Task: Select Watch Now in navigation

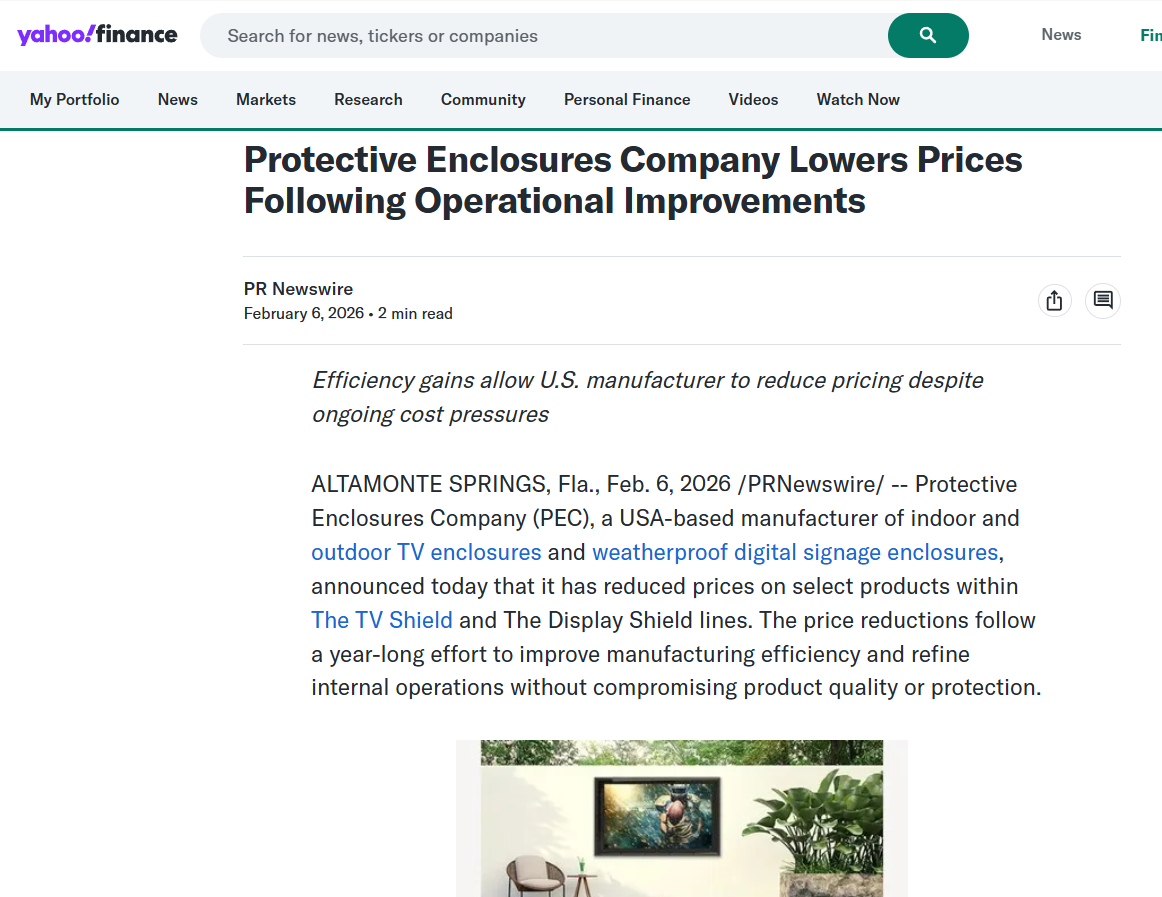Action: coord(858,100)
